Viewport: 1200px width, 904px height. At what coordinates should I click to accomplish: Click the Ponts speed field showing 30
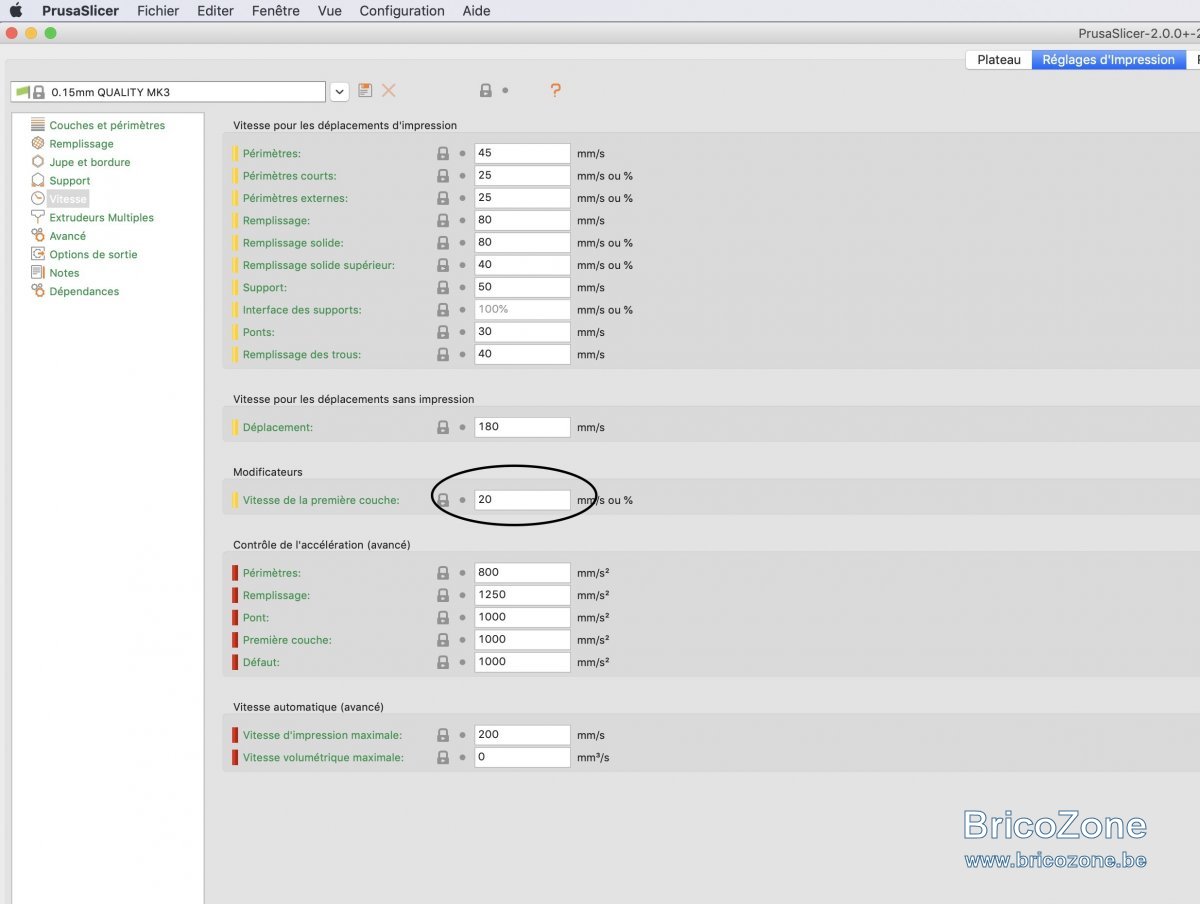522,331
